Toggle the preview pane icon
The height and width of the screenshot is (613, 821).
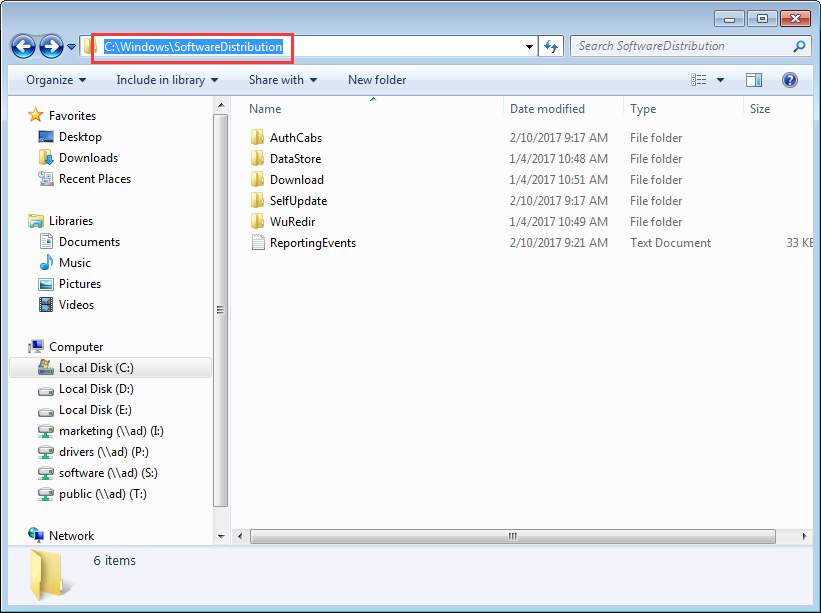754,80
